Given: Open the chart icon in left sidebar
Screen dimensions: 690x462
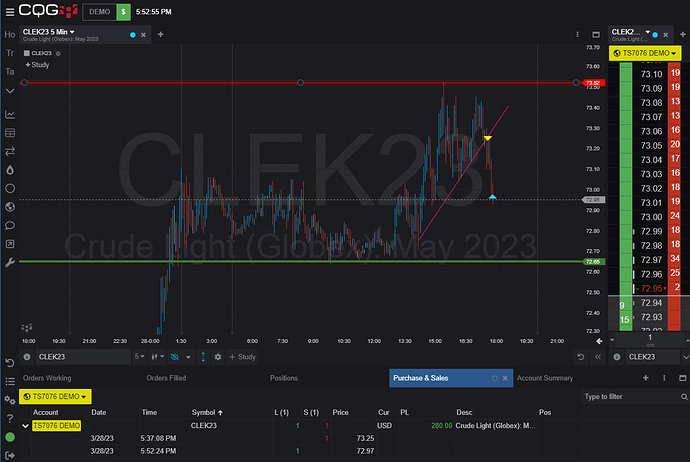Looking at the screenshot, I should pyautogui.click(x=10, y=114).
